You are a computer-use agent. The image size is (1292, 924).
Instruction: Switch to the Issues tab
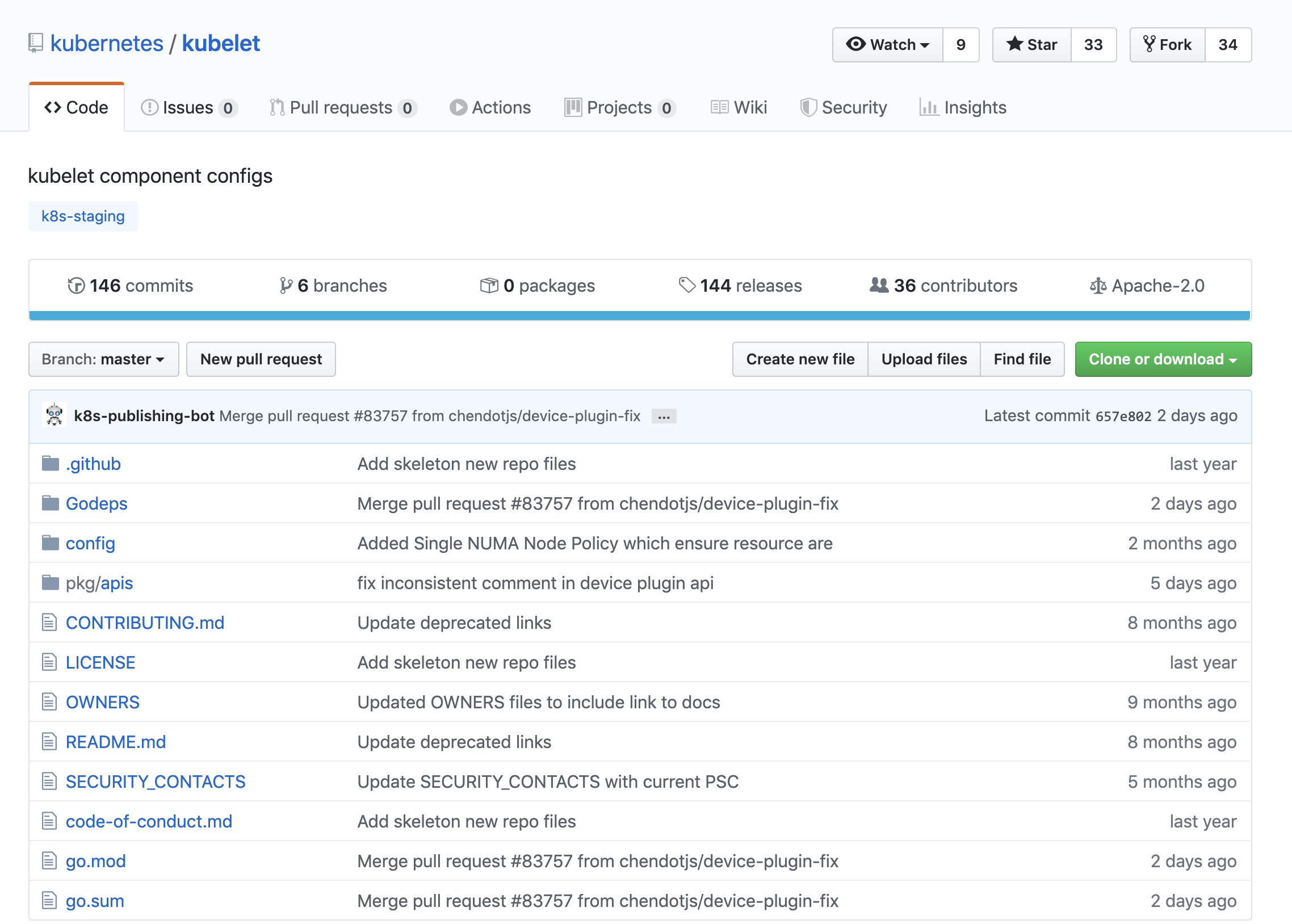tap(188, 107)
